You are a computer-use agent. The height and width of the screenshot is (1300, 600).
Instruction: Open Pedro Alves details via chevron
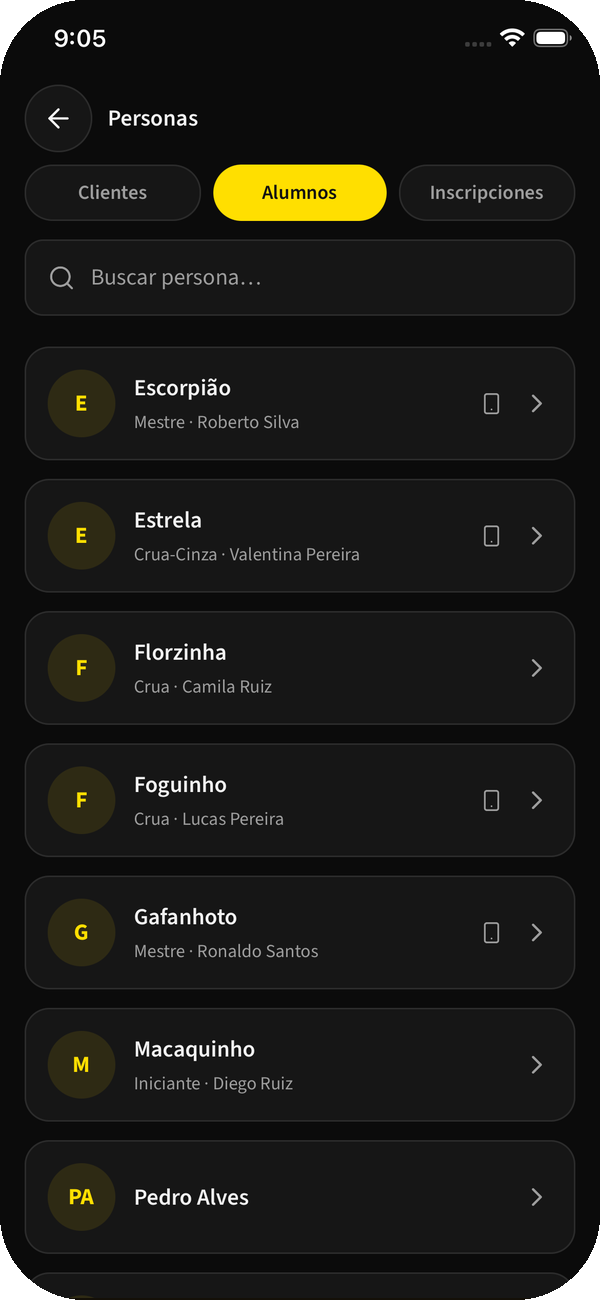pyautogui.click(x=537, y=1197)
